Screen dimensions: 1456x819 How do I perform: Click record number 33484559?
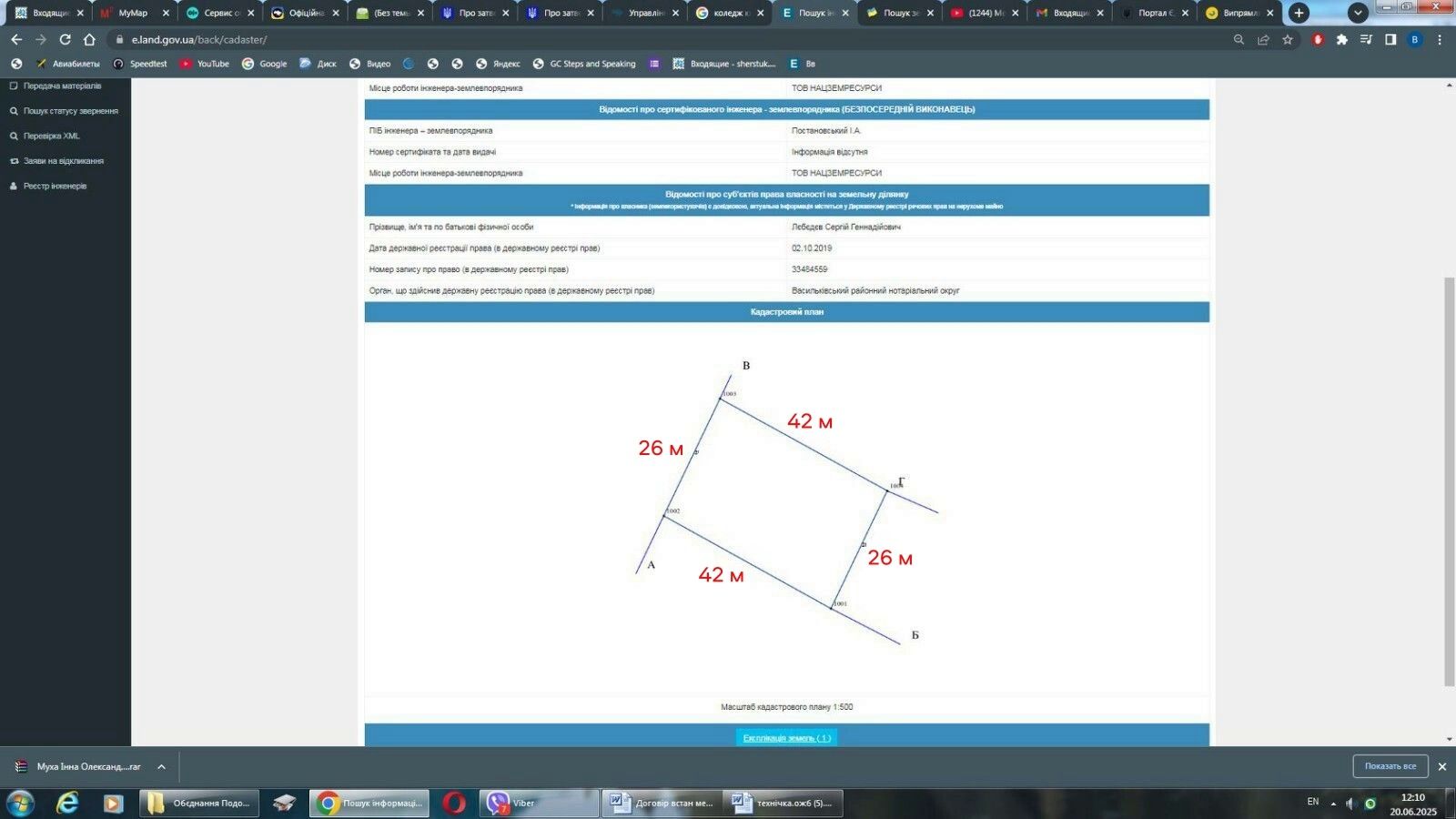809,269
